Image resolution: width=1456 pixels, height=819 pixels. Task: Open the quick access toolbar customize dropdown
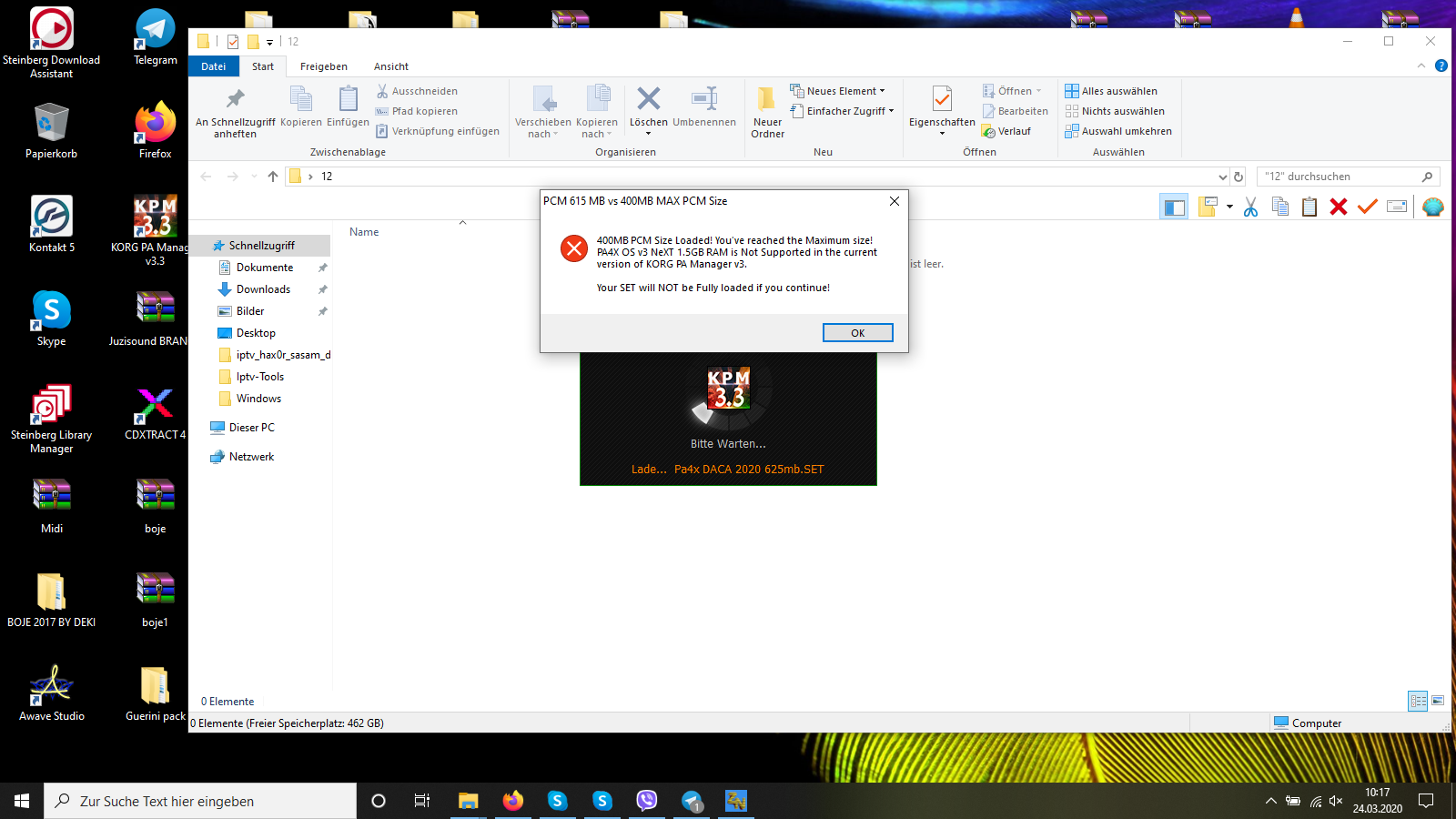[269, 42]
